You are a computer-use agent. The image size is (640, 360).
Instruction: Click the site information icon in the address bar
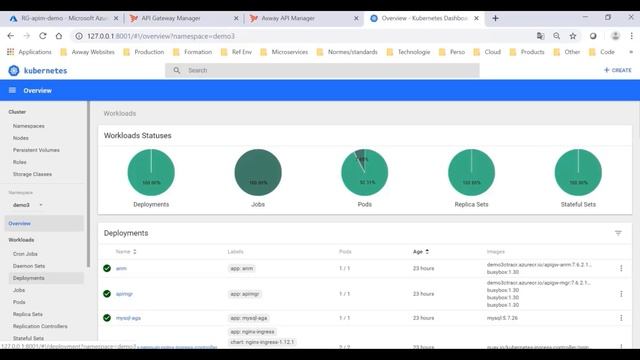(79, 36)
